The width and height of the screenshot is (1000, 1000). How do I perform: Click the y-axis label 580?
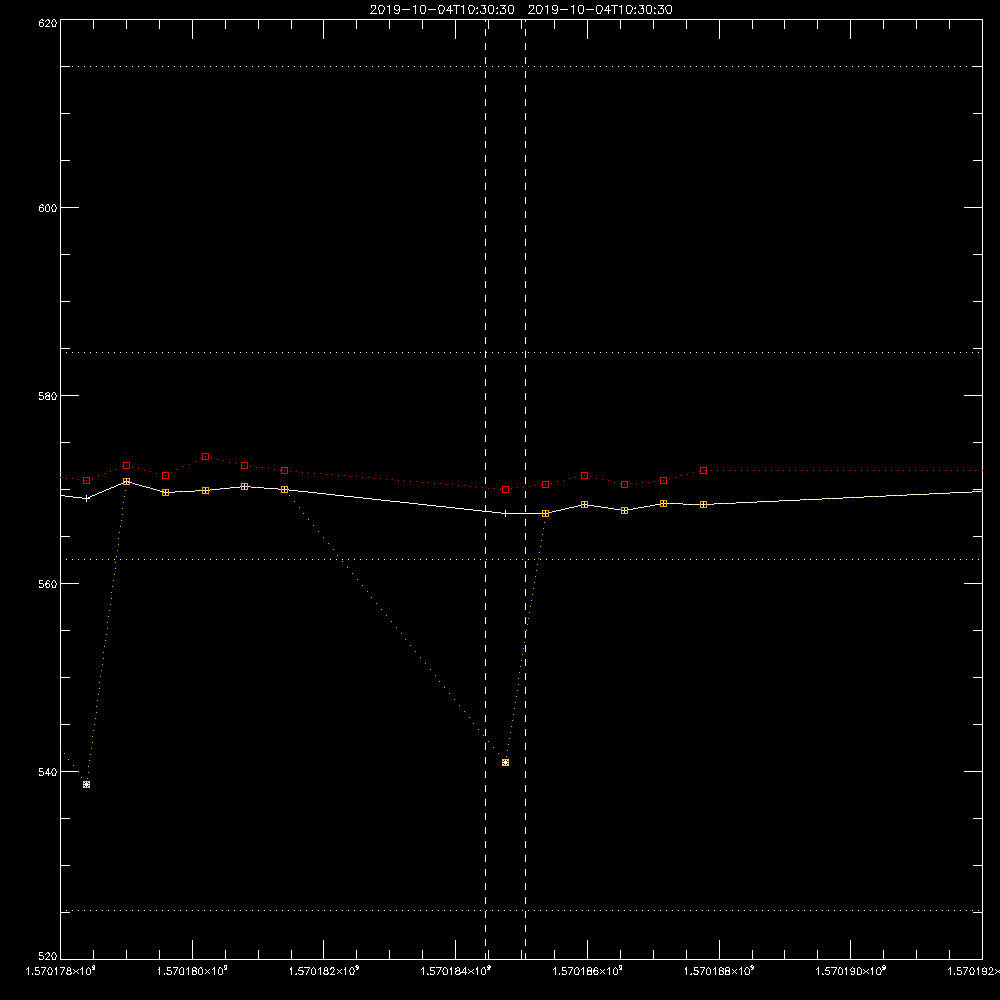pos(48,396)
